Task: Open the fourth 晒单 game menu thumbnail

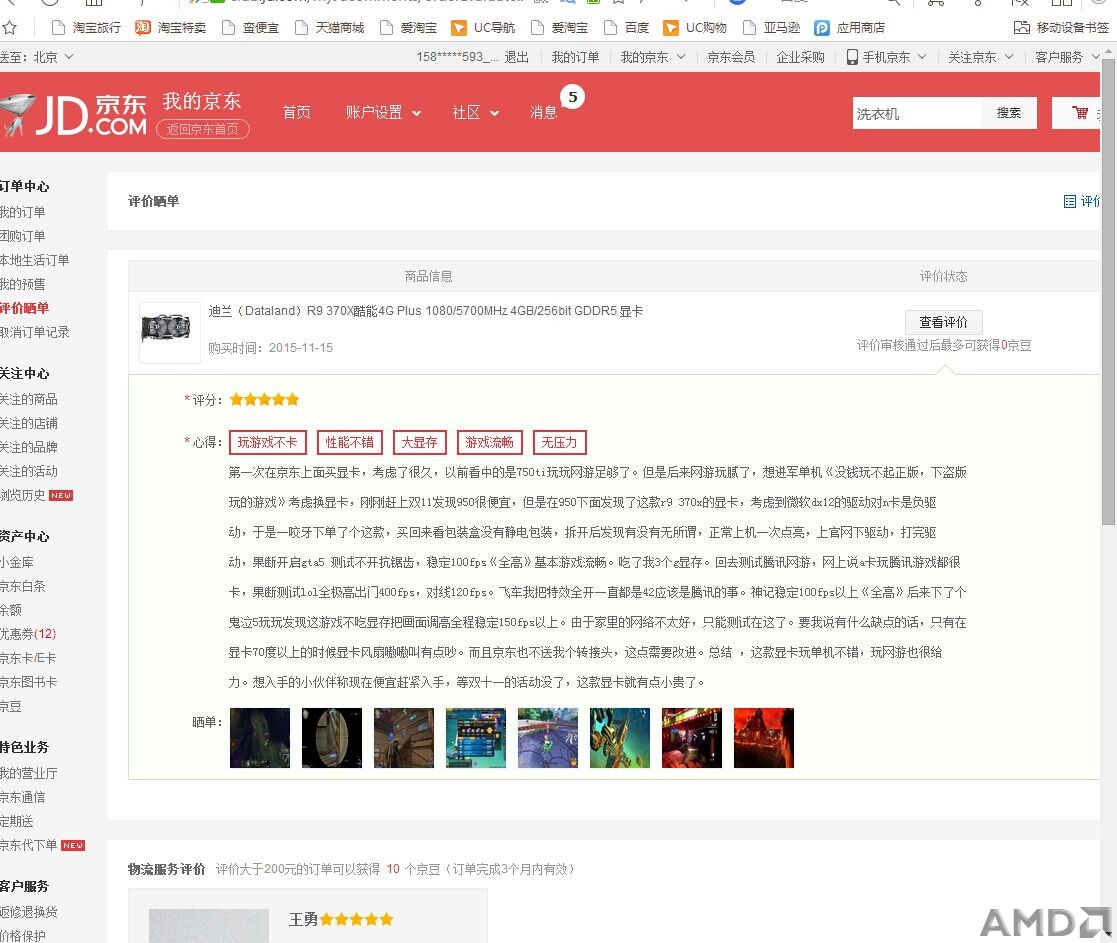Action: click(476, 738)
